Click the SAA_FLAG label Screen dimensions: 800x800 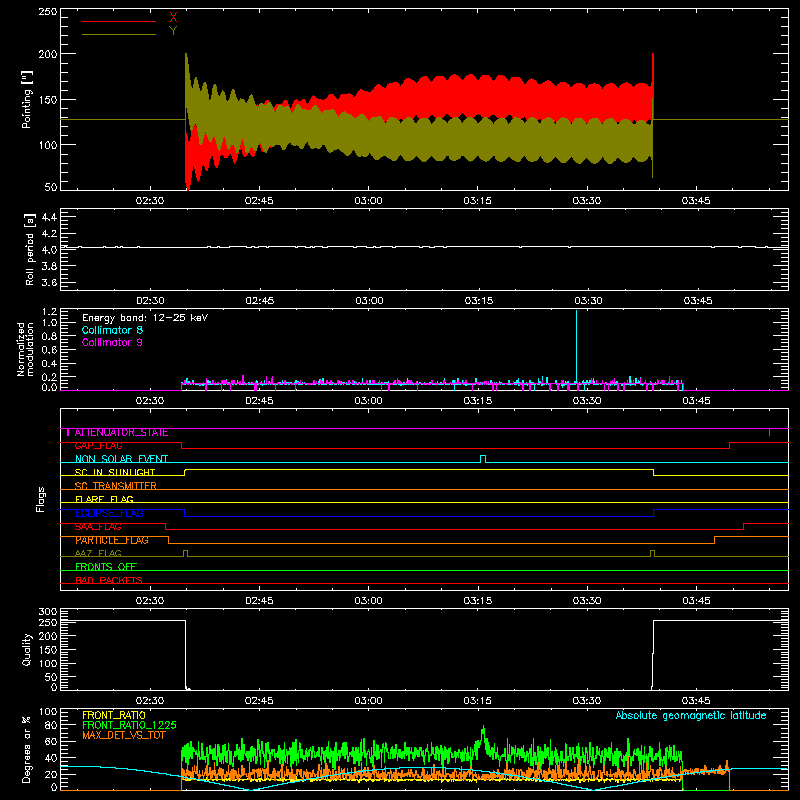coord(98,527)
